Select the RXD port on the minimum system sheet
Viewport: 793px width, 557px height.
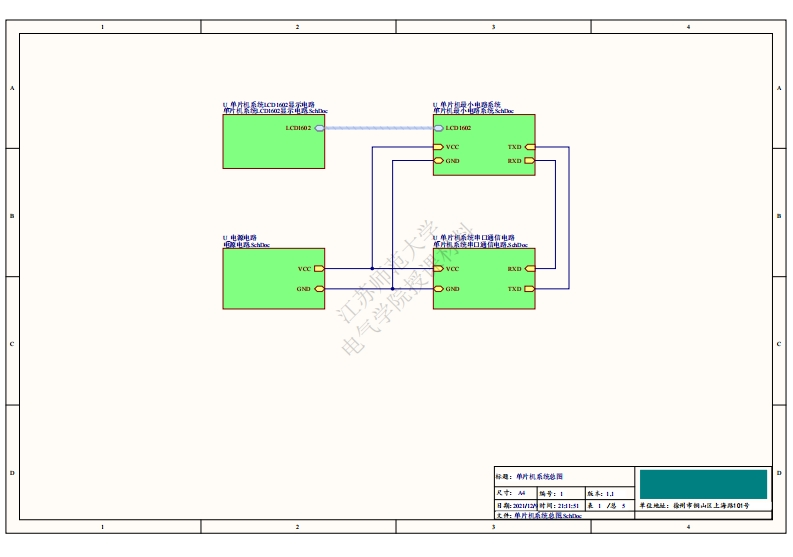coord(530,161)
